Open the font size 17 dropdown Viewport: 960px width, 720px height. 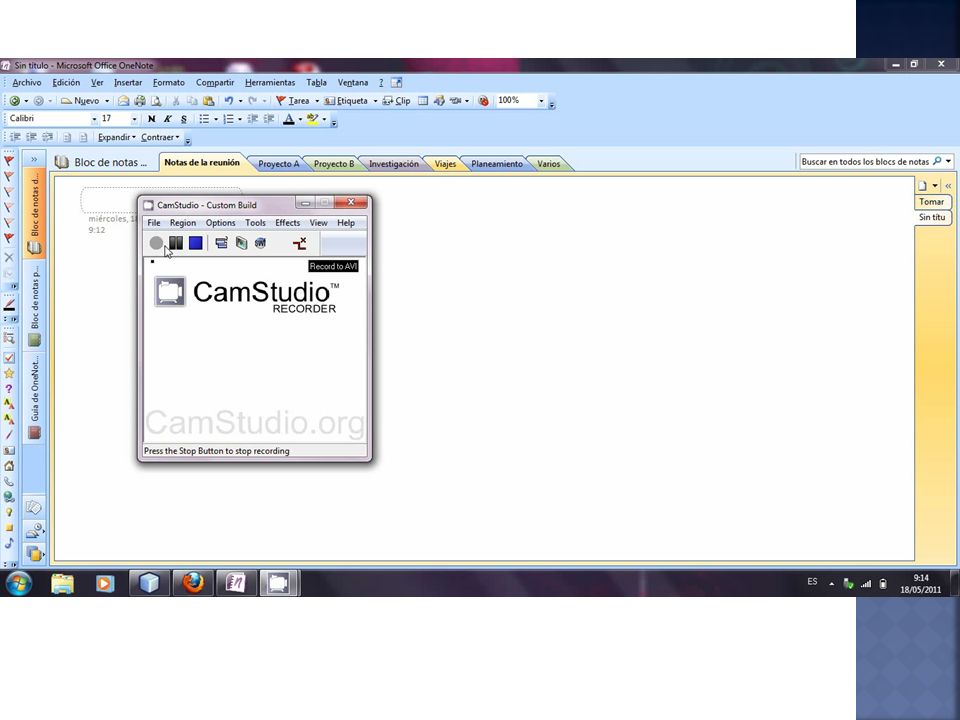coord(134,119)
